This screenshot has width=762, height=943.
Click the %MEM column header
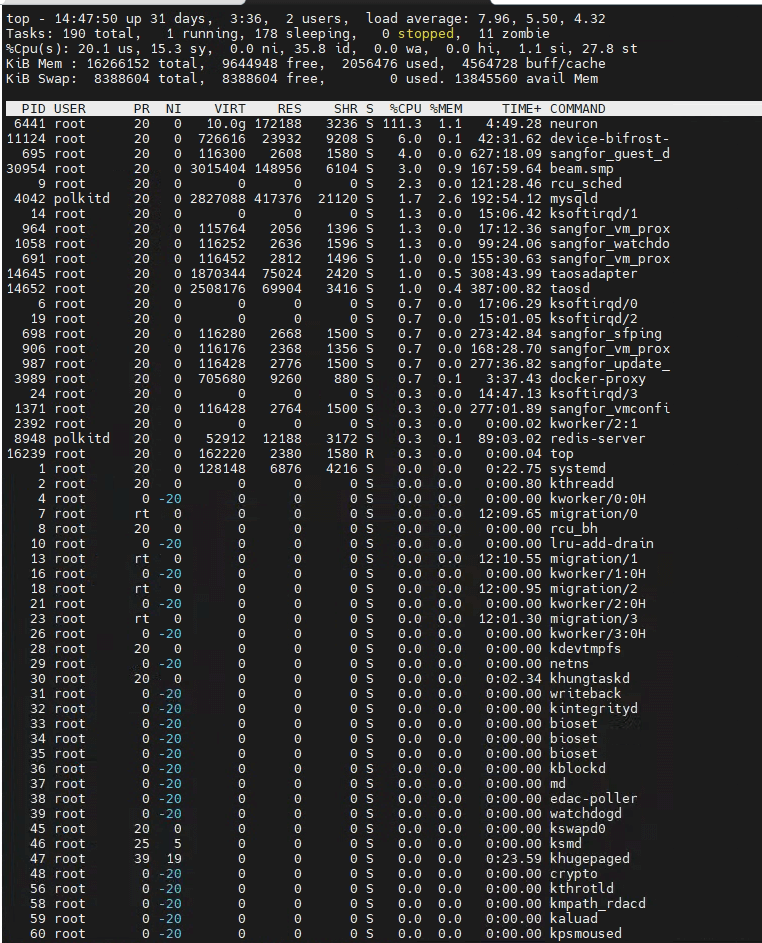[446, 108]
